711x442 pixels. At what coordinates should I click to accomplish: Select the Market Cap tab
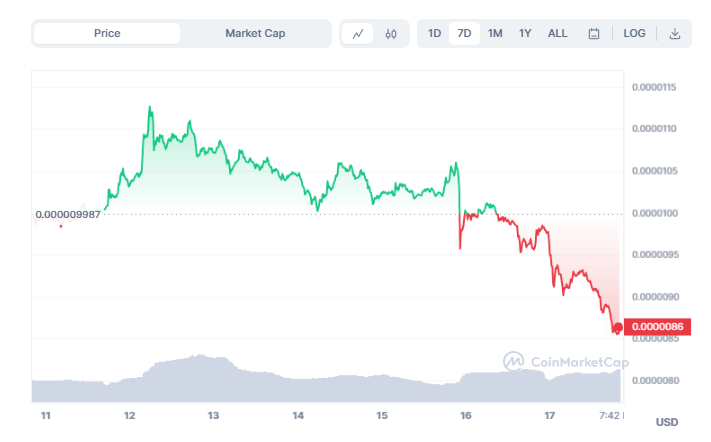click(255, 33)
